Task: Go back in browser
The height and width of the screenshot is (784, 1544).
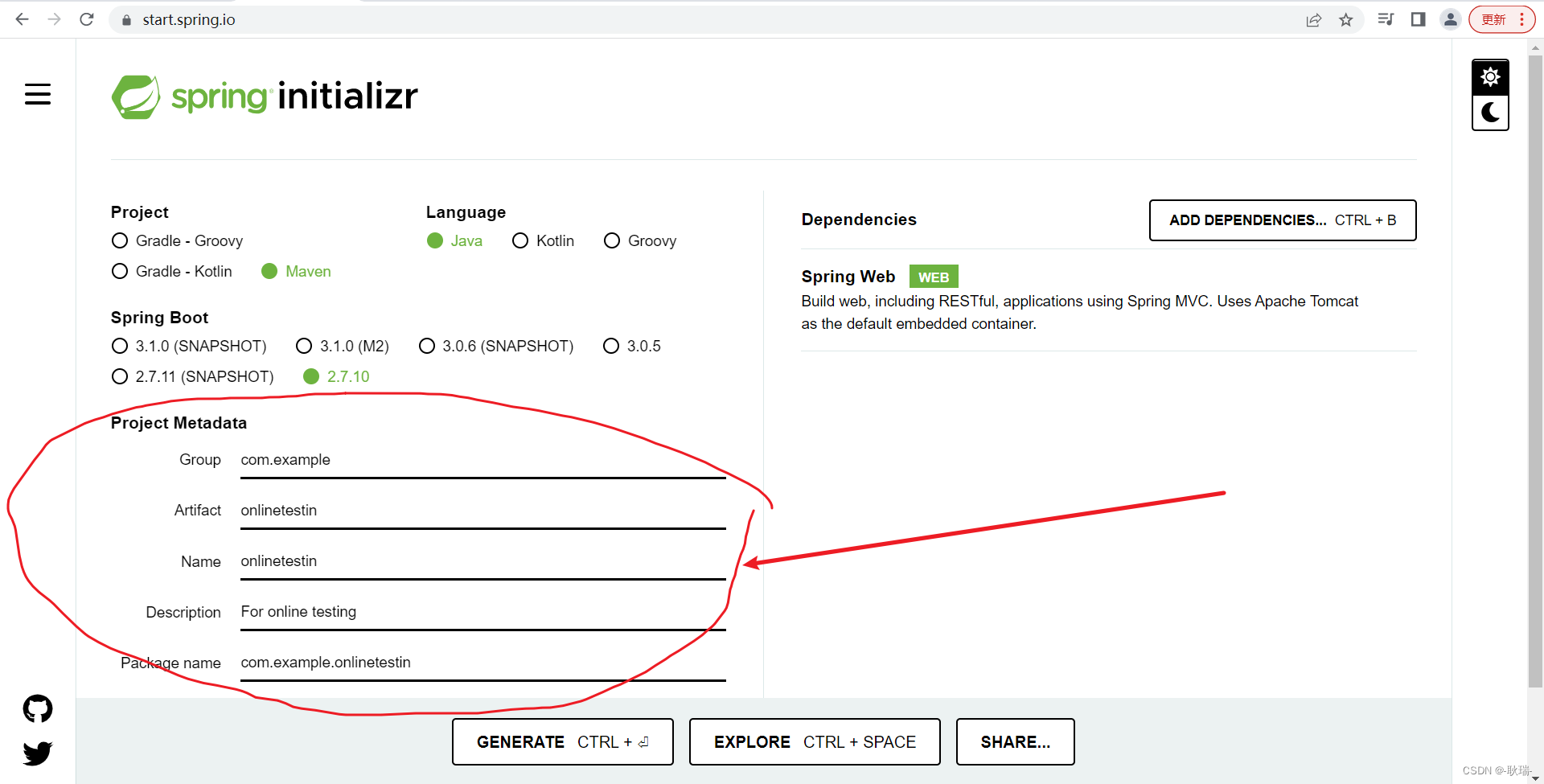Action: [x=22, y=19]
